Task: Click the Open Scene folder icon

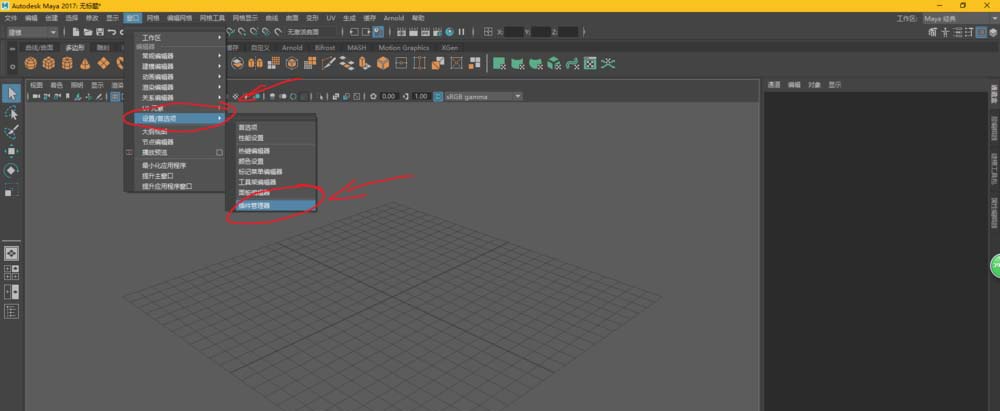Action: coord(88,32)
